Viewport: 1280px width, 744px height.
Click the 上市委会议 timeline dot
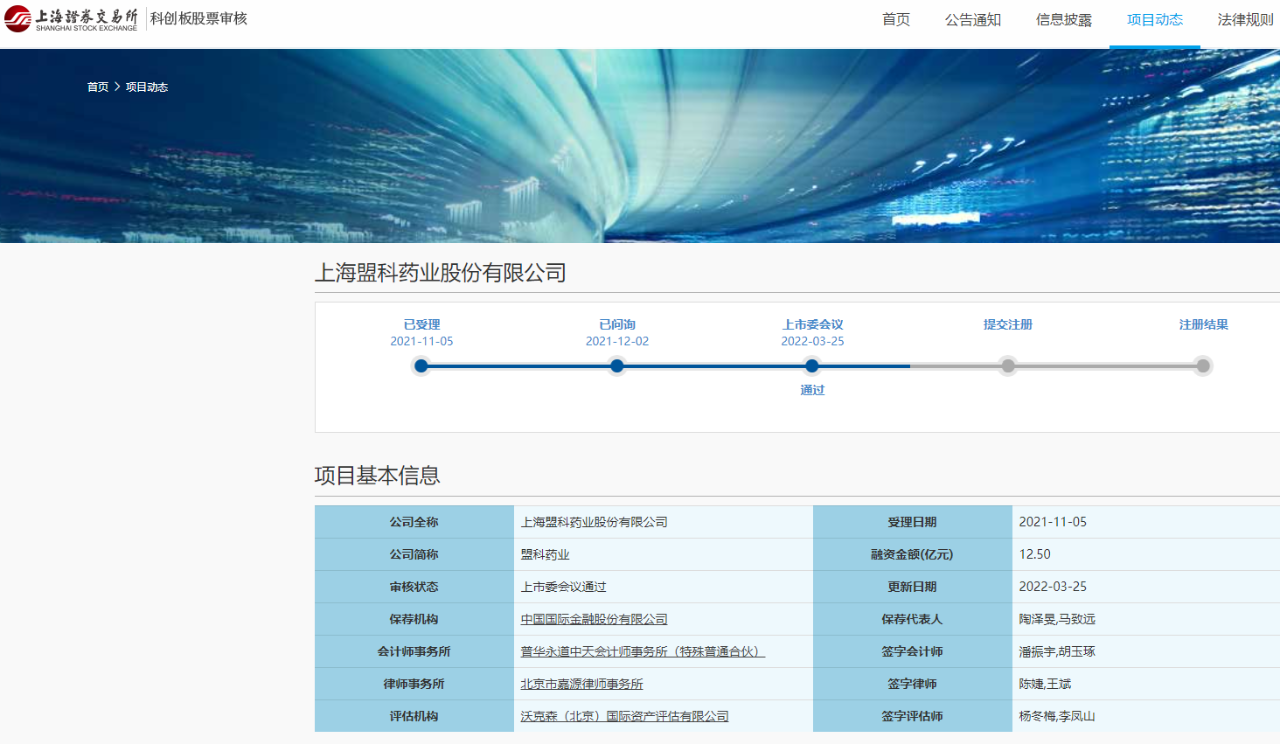pyautogui.click(x=812, y=366)
